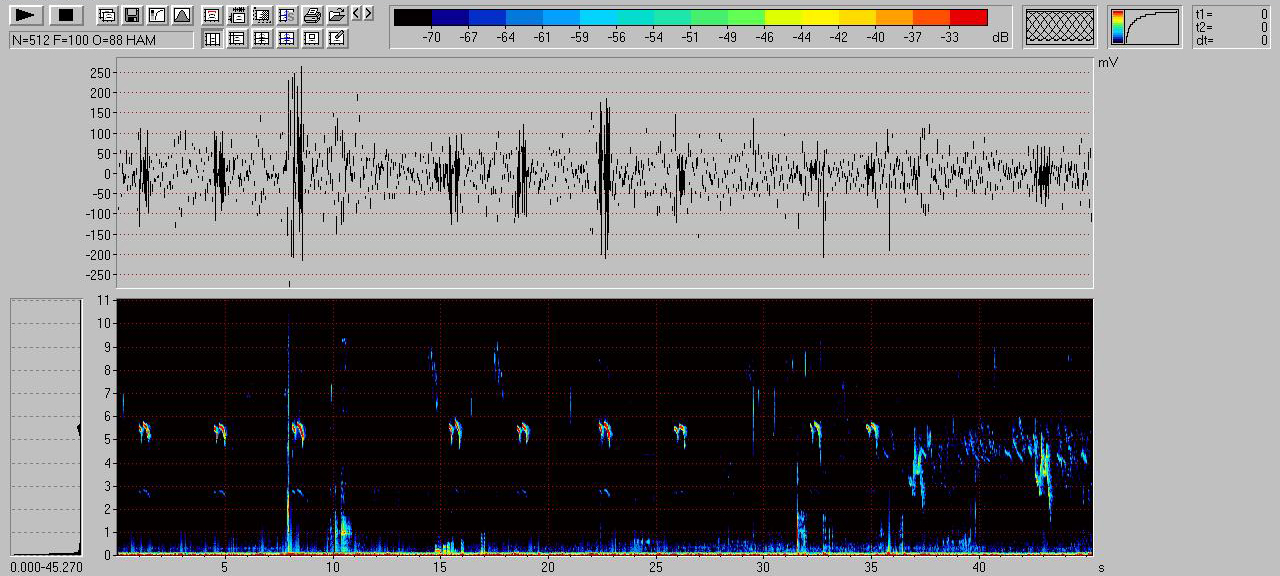The image size is (1280, 576).
Task: Click the bell-shaped curve icon
Action: [x=181, y=15]
